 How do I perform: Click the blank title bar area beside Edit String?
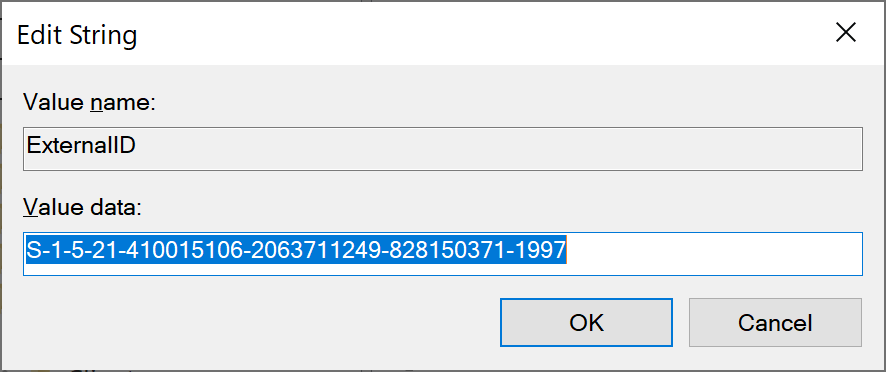click(x=480, y=33)
